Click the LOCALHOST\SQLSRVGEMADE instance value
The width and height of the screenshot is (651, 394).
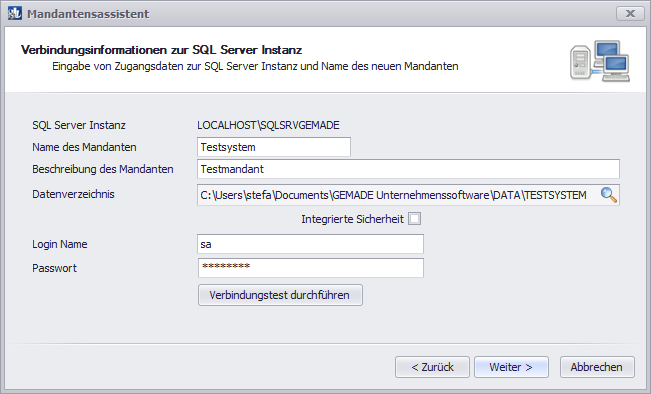pyautogui.click(x=268, y=125)
